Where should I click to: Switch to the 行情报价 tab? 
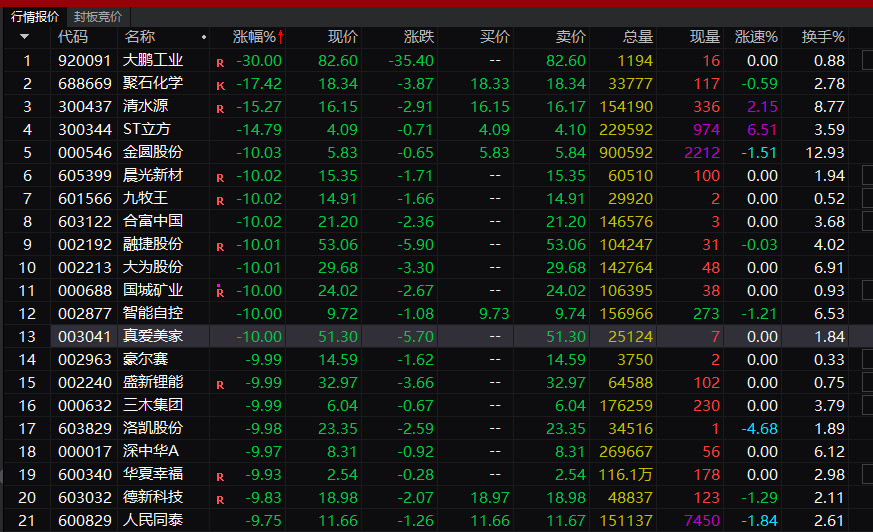[x=35, y=17]
